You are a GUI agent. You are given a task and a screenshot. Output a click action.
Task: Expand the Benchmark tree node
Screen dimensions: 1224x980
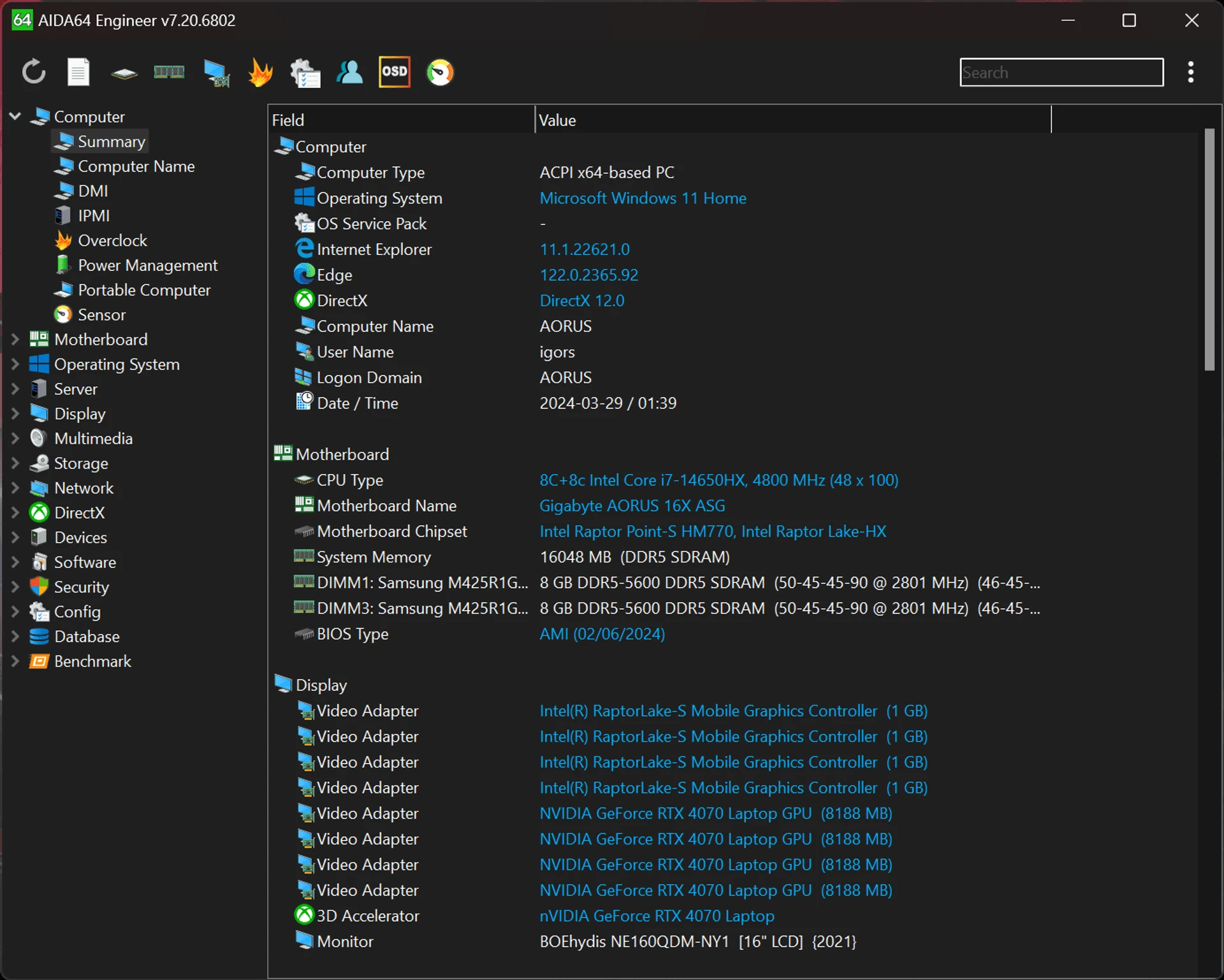15,661
